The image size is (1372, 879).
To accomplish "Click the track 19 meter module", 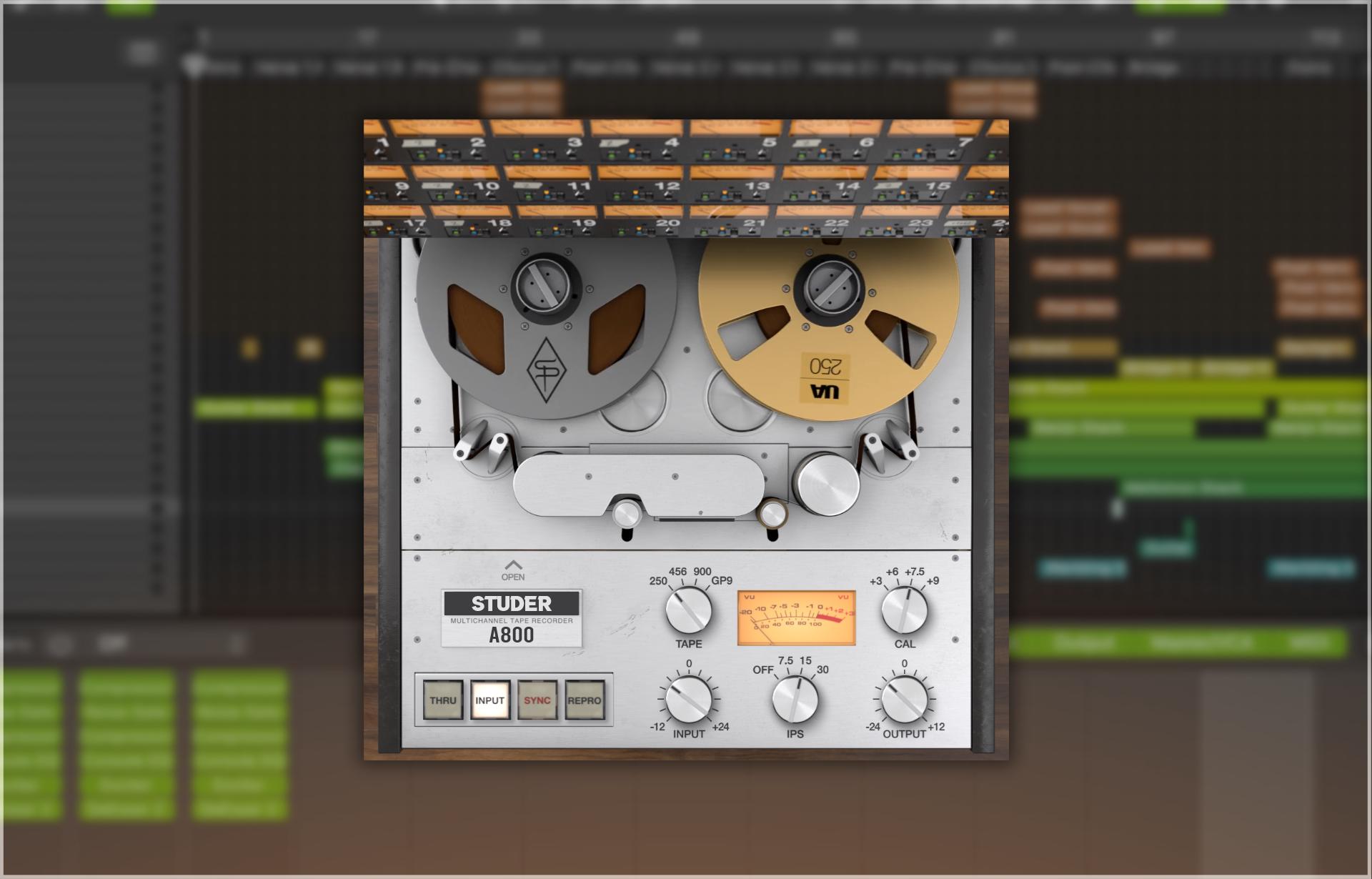I will 556,221.
